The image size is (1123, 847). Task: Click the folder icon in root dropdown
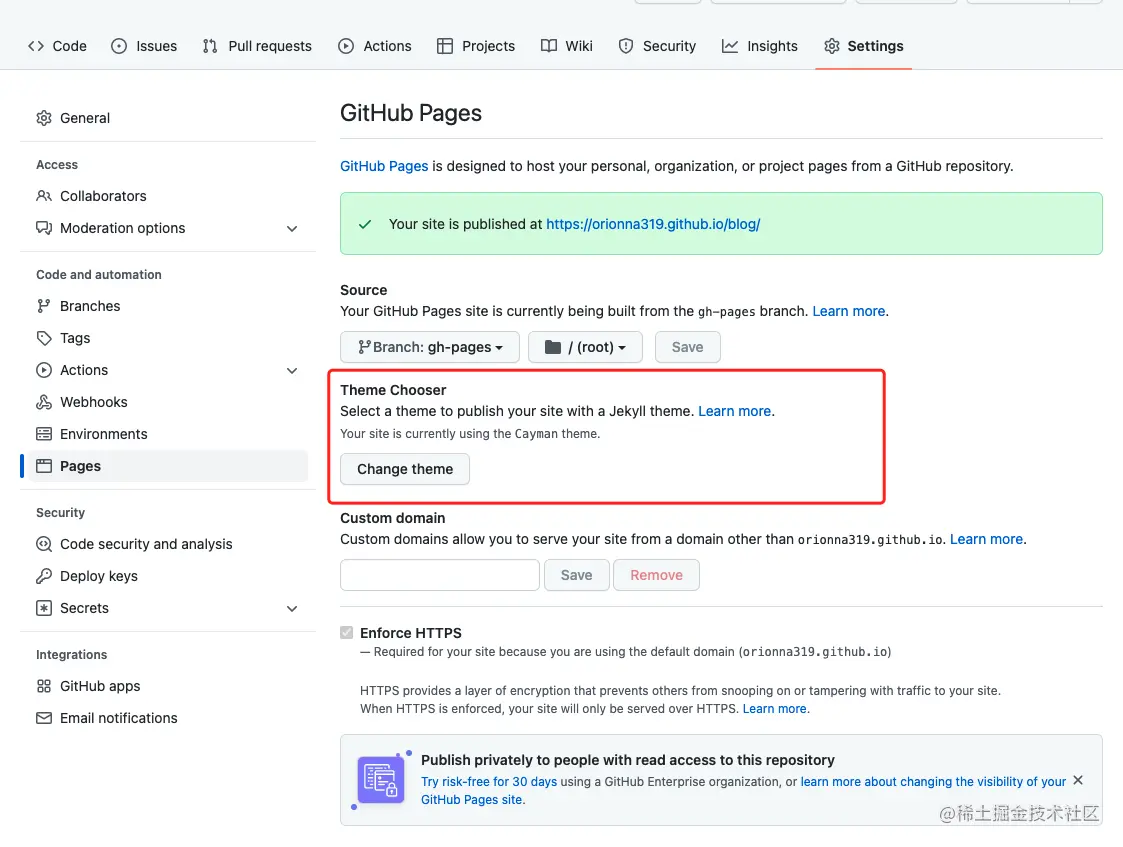(553, 347)
